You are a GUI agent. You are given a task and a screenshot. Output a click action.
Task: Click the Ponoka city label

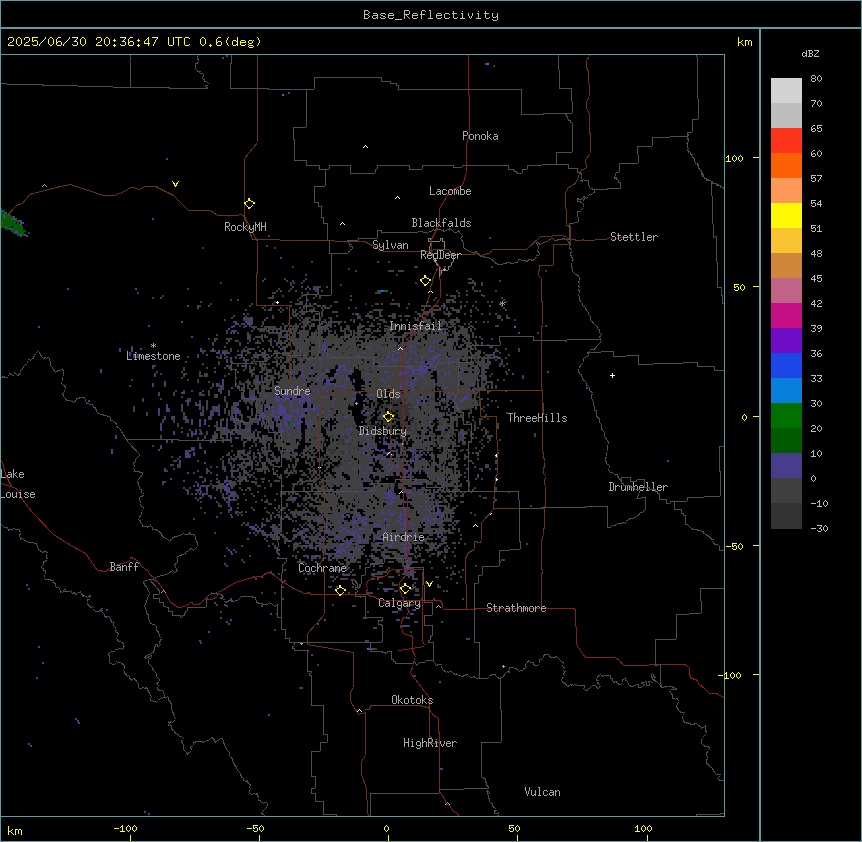(x=480, y=136)
